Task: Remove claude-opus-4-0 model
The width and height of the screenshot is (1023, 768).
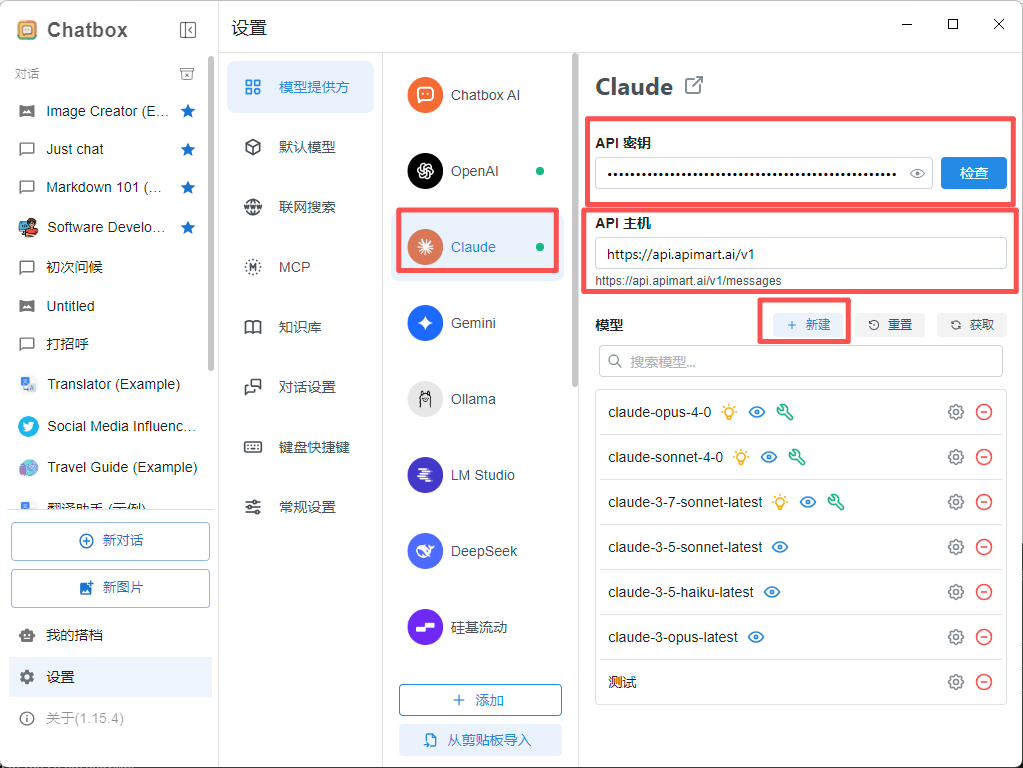Action: (984, 412)
